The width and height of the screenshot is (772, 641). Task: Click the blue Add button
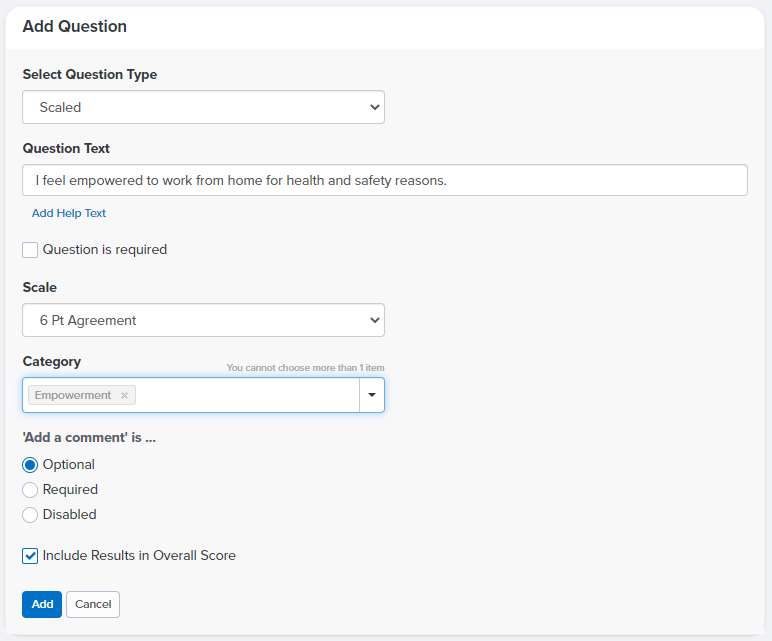click(42, 604)
